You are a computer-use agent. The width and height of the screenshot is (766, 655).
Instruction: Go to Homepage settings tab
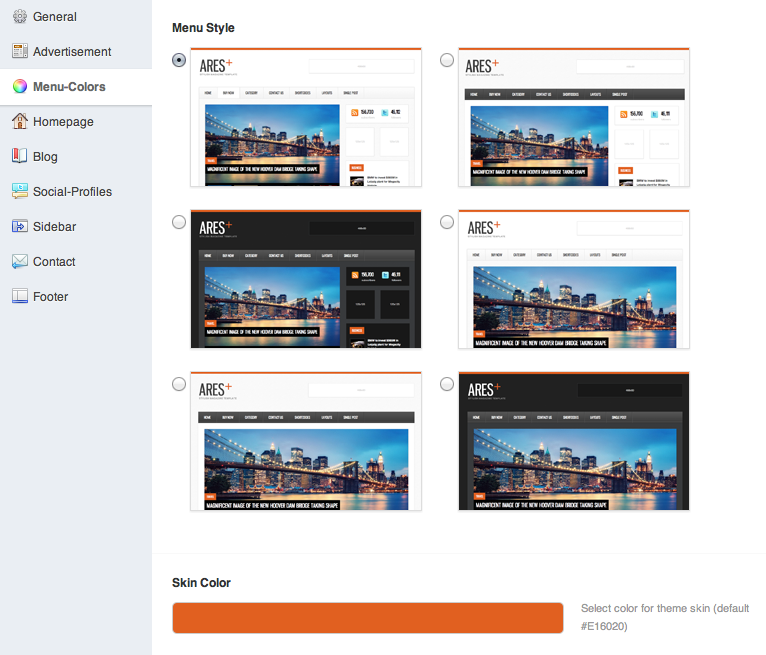tap(76, 122)
